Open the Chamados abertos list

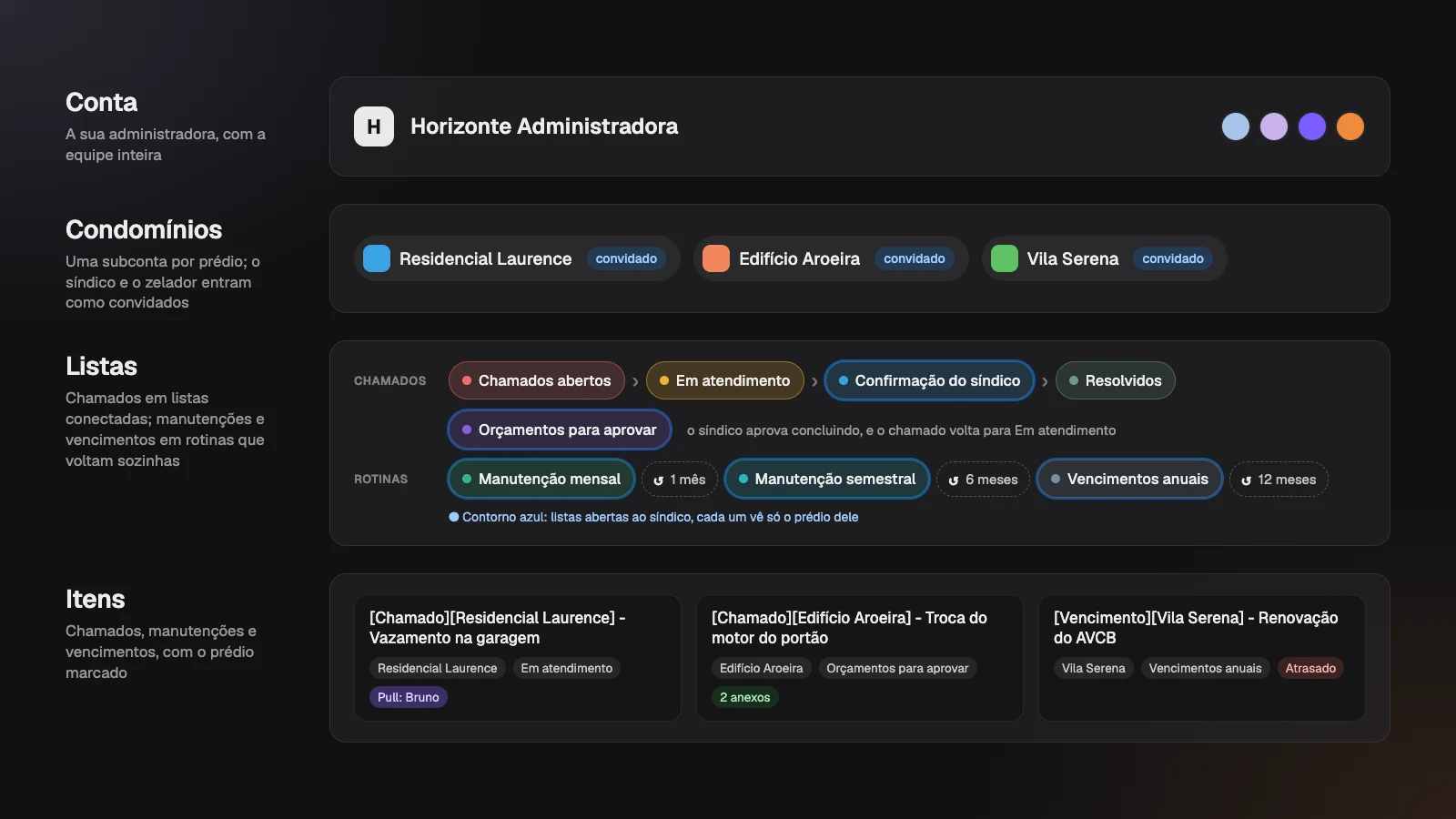pos(537,380)
